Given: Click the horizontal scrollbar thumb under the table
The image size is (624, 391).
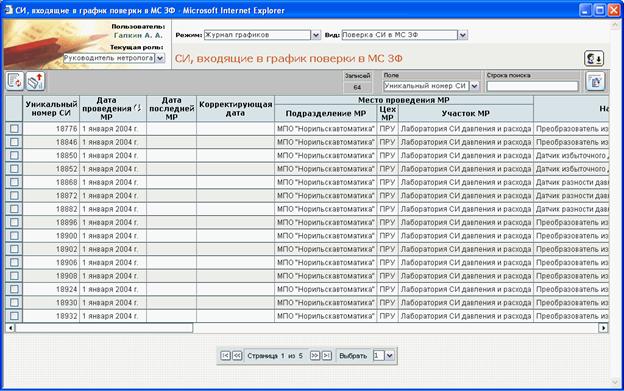Looking at the screenshot, I should coord(103,328).
